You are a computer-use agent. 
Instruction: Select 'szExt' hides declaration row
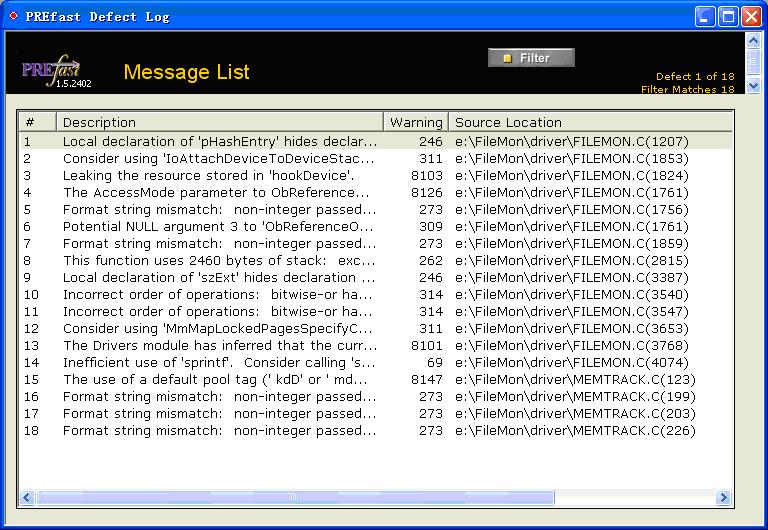376,278
